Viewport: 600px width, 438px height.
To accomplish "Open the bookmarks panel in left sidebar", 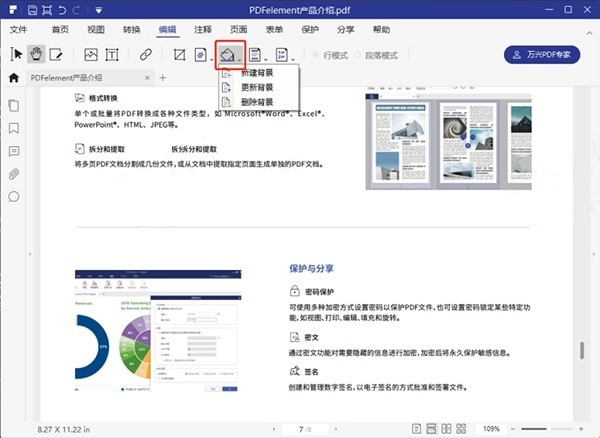I will 14,128.
